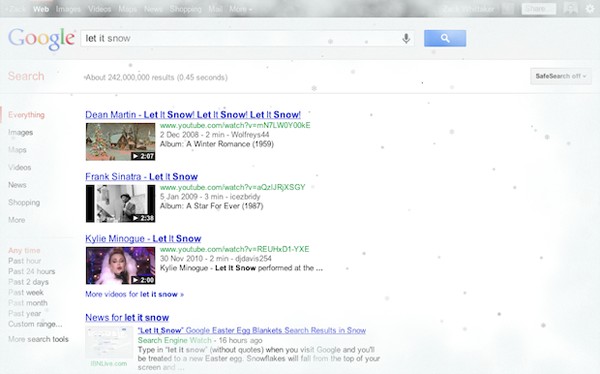This screenshot has width=600, height=374.
Task: Click 'Search Engine Watch' source text
Action: (174, 340)
